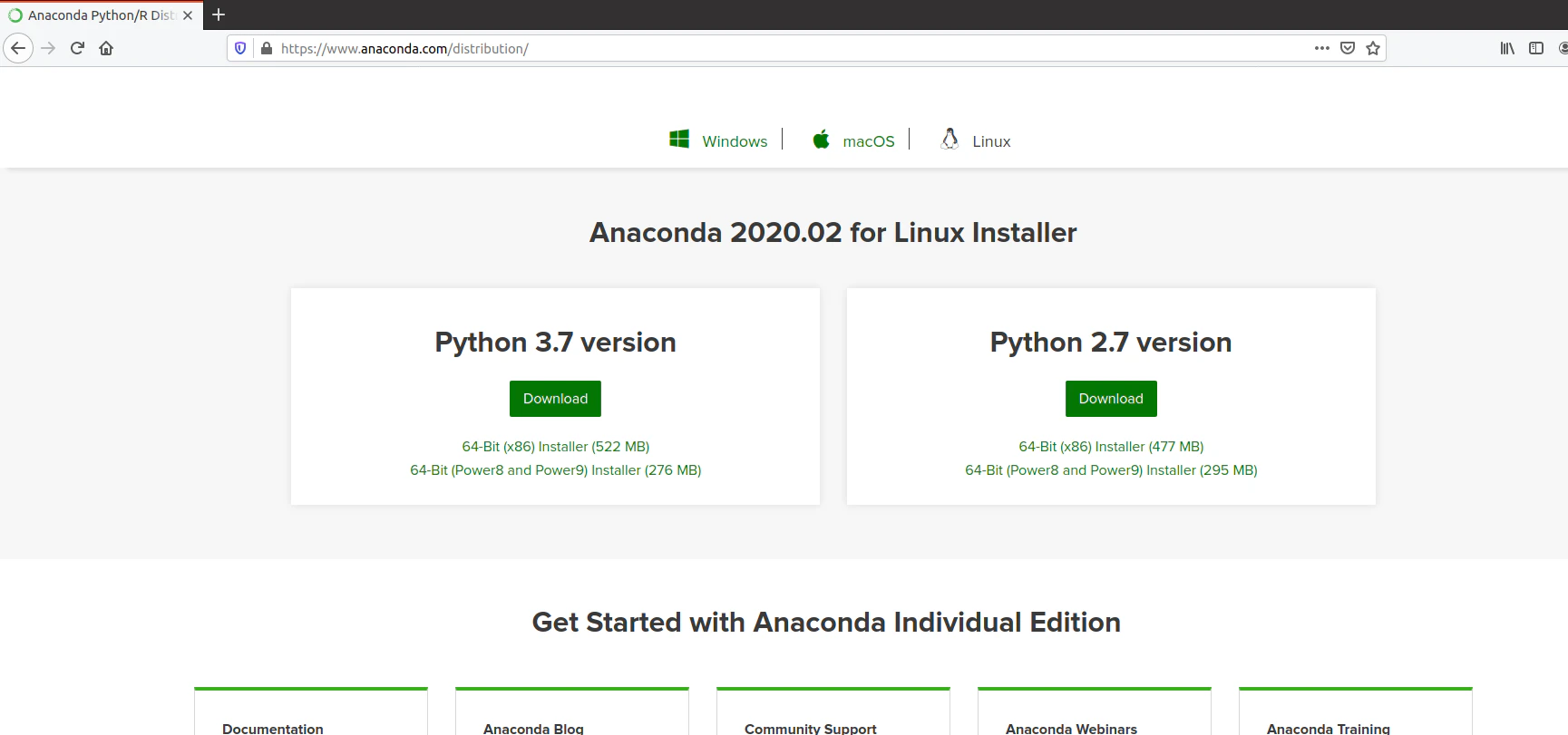View site security padlock details
Viewport: 1568px width, 735px height.
[266, 48]
